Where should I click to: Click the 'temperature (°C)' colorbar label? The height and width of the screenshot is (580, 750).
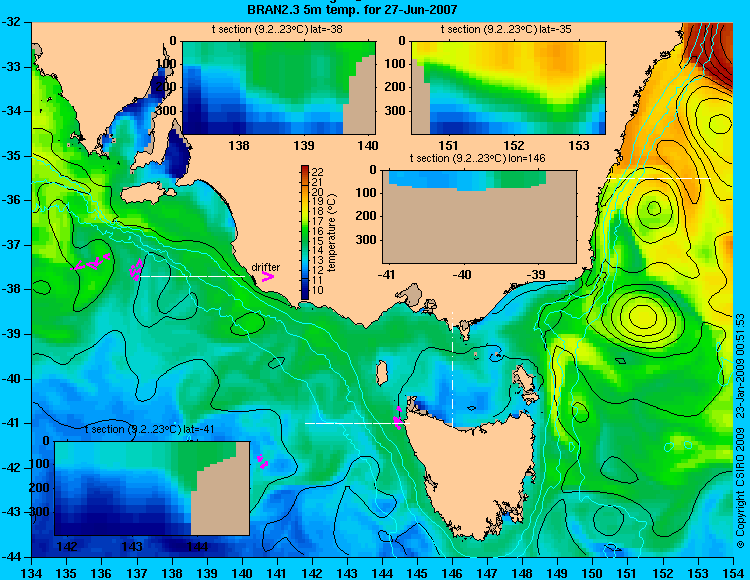(x=332, y=233)
